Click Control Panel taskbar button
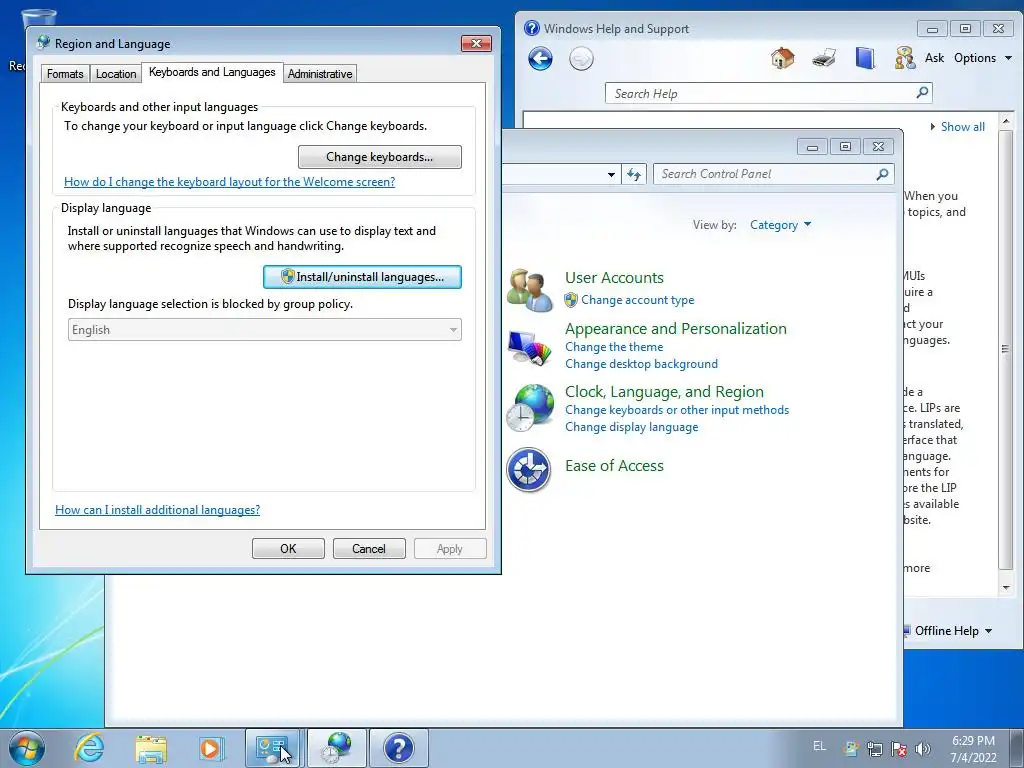This screenshot has height=768, width=1024. tap(272, 748)
